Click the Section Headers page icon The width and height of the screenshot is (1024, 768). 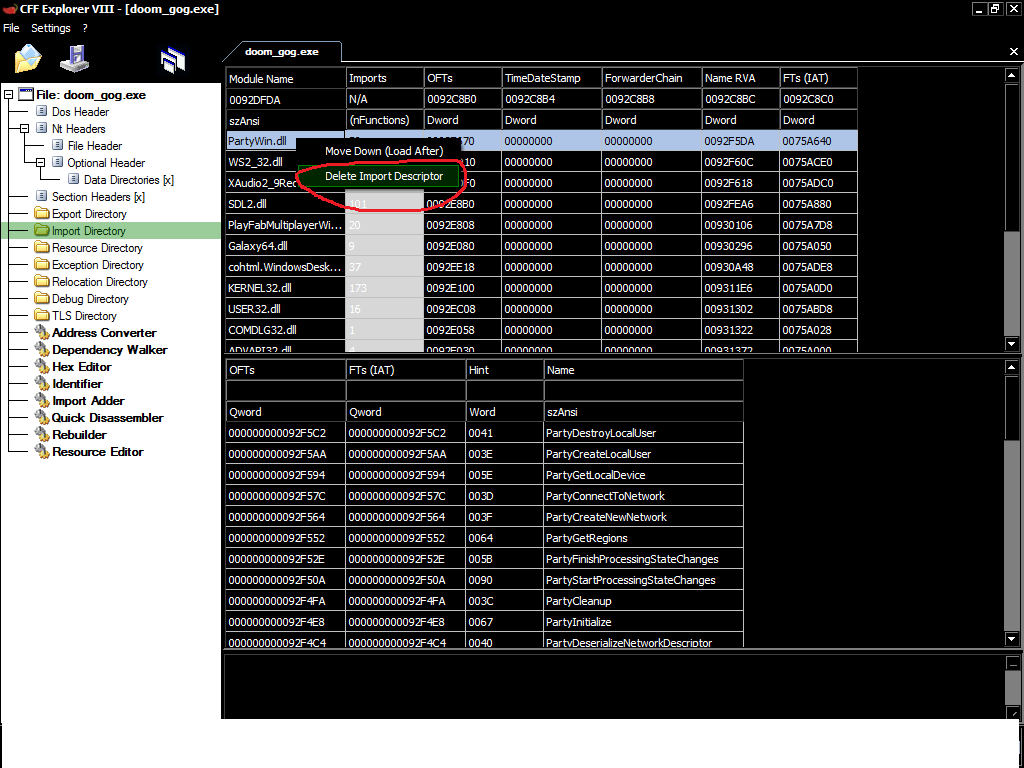pyautogui.click(x=42, y=196)
